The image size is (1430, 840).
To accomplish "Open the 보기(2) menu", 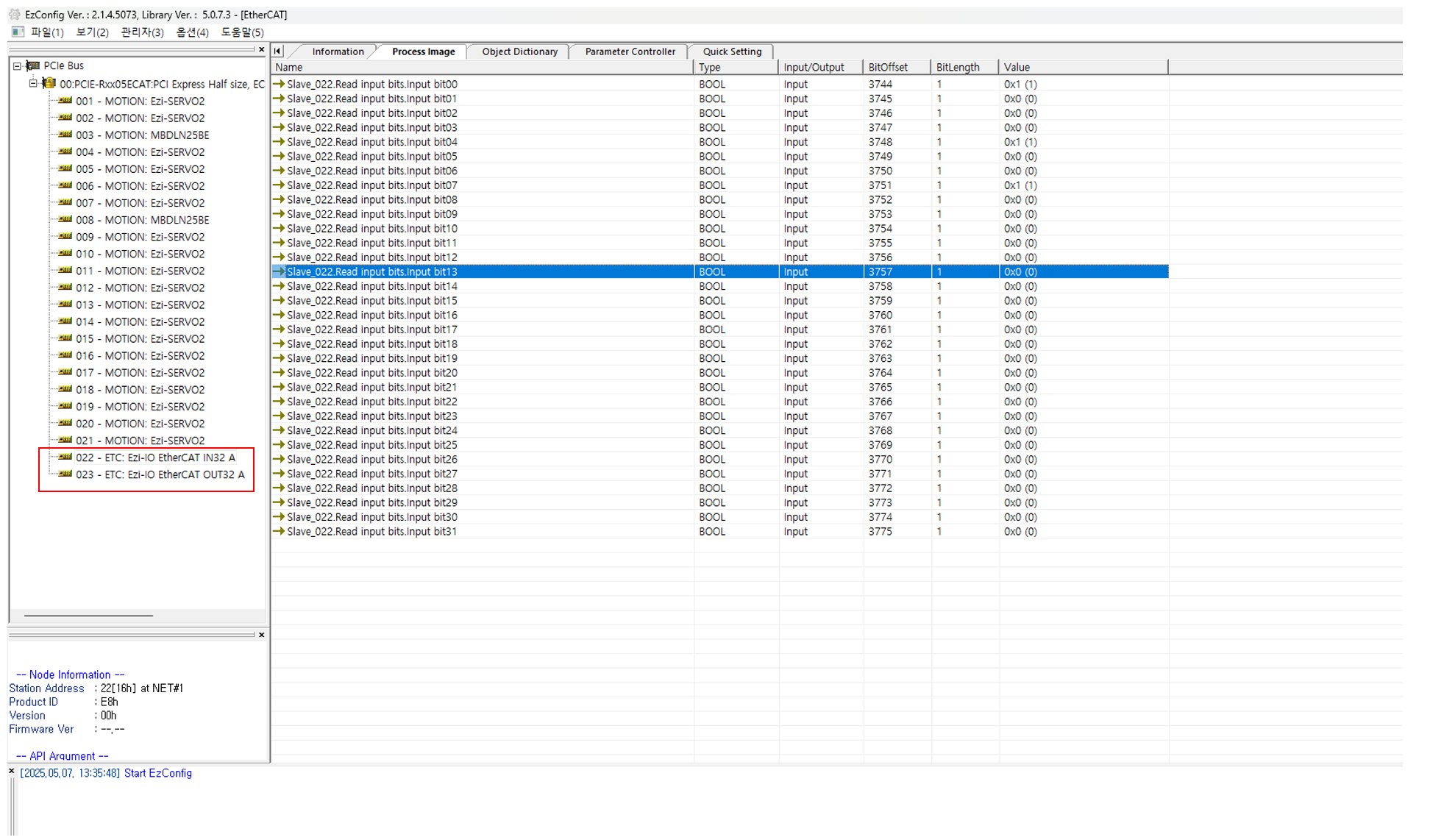I will click(92, 32).
